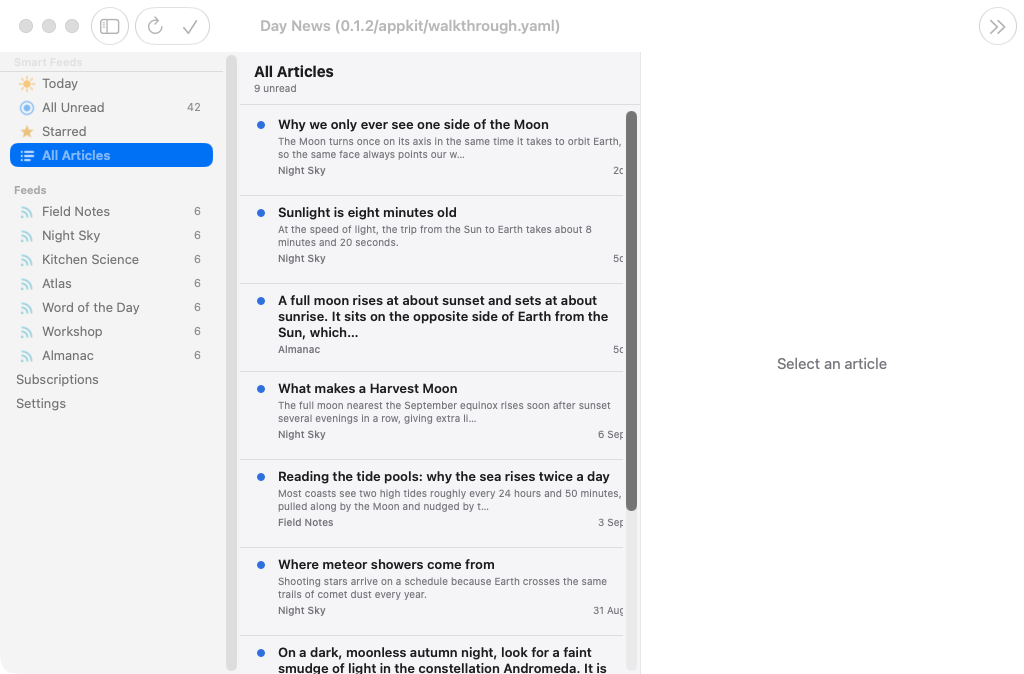Click the star icon beside Starred
The height and width of the screenshot is (674, 1024).
tap(27, 131)
